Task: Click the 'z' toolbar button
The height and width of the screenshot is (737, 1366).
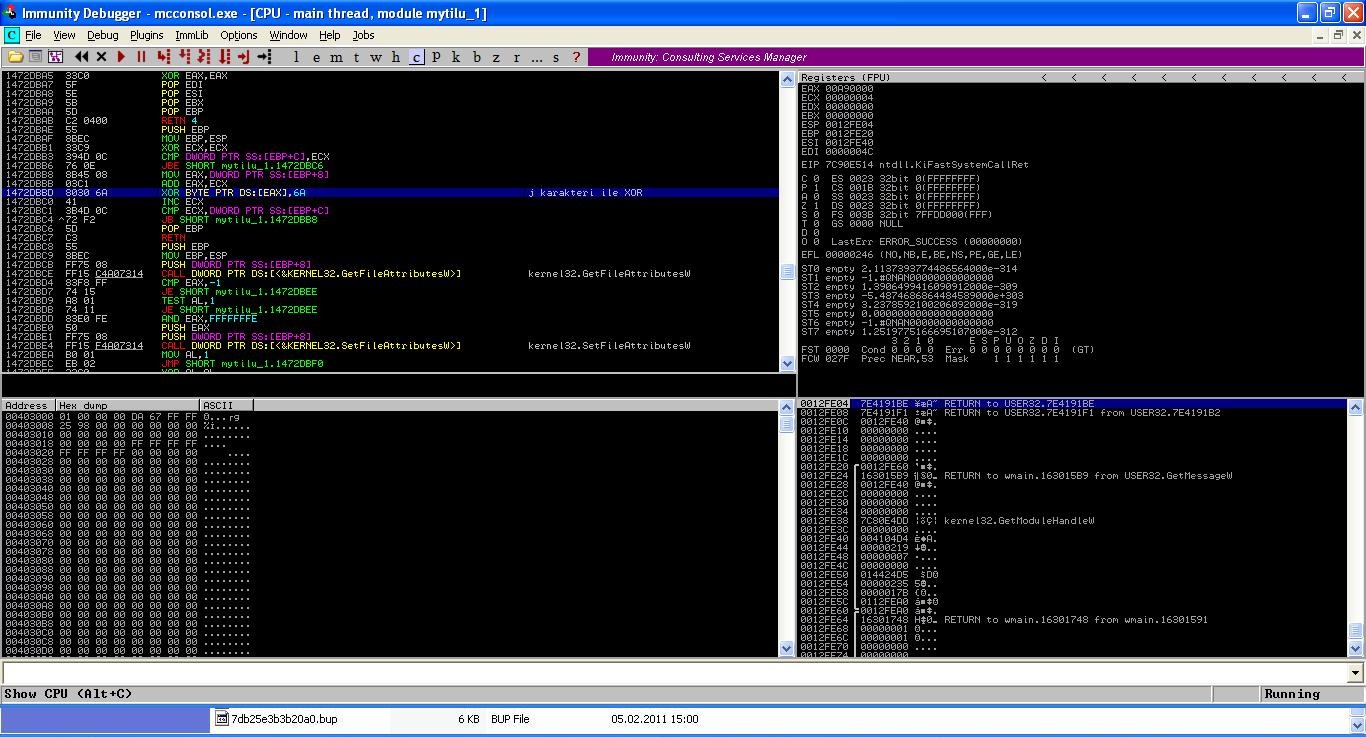Action: [x=496, y=57]
